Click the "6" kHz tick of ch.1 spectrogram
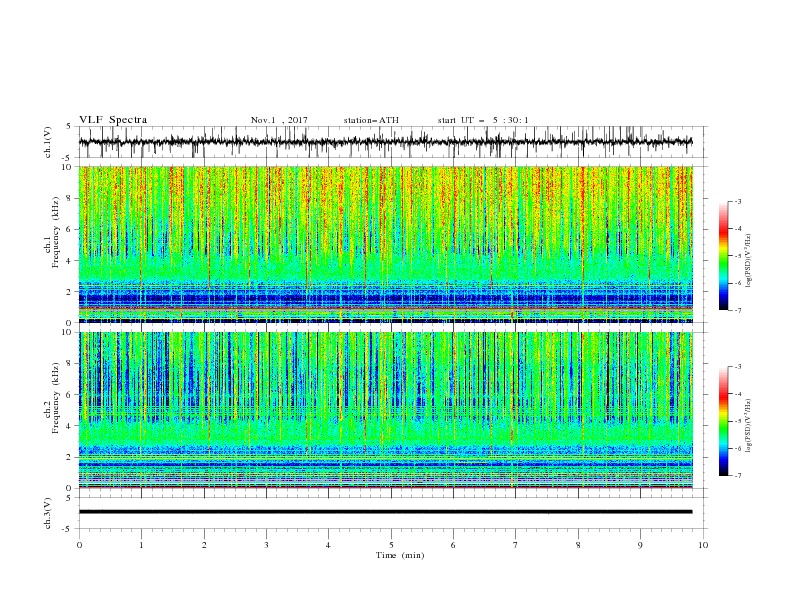792x612 pixels. 70,229
